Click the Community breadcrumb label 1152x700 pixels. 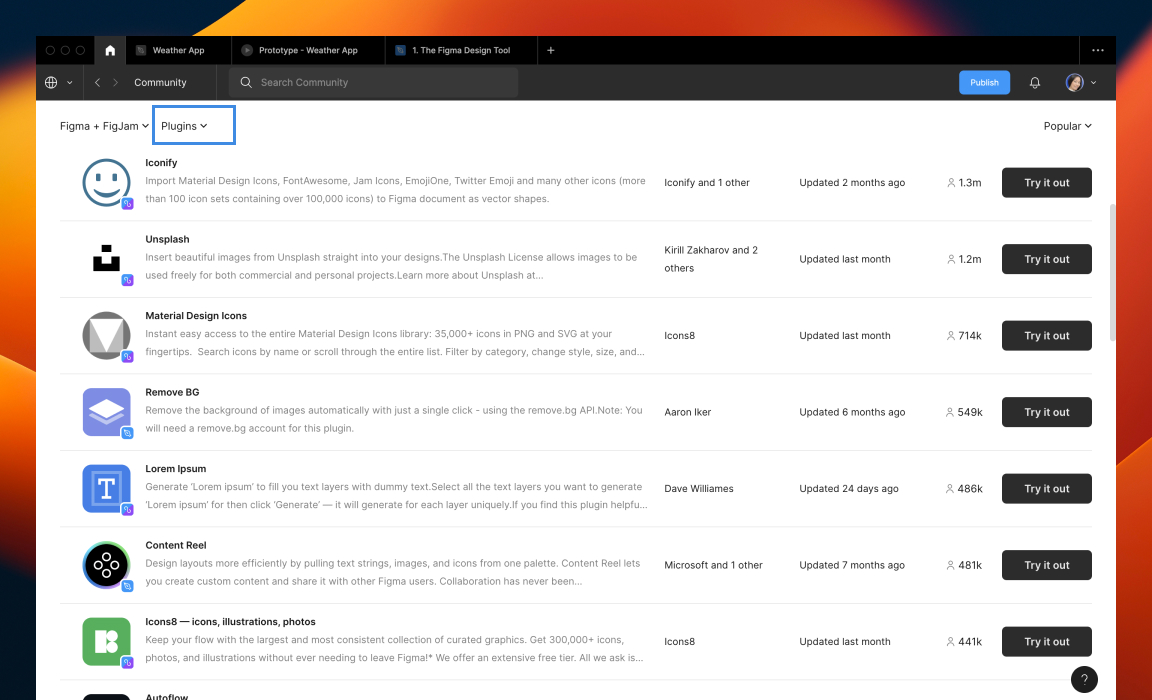tap(160, 82)
